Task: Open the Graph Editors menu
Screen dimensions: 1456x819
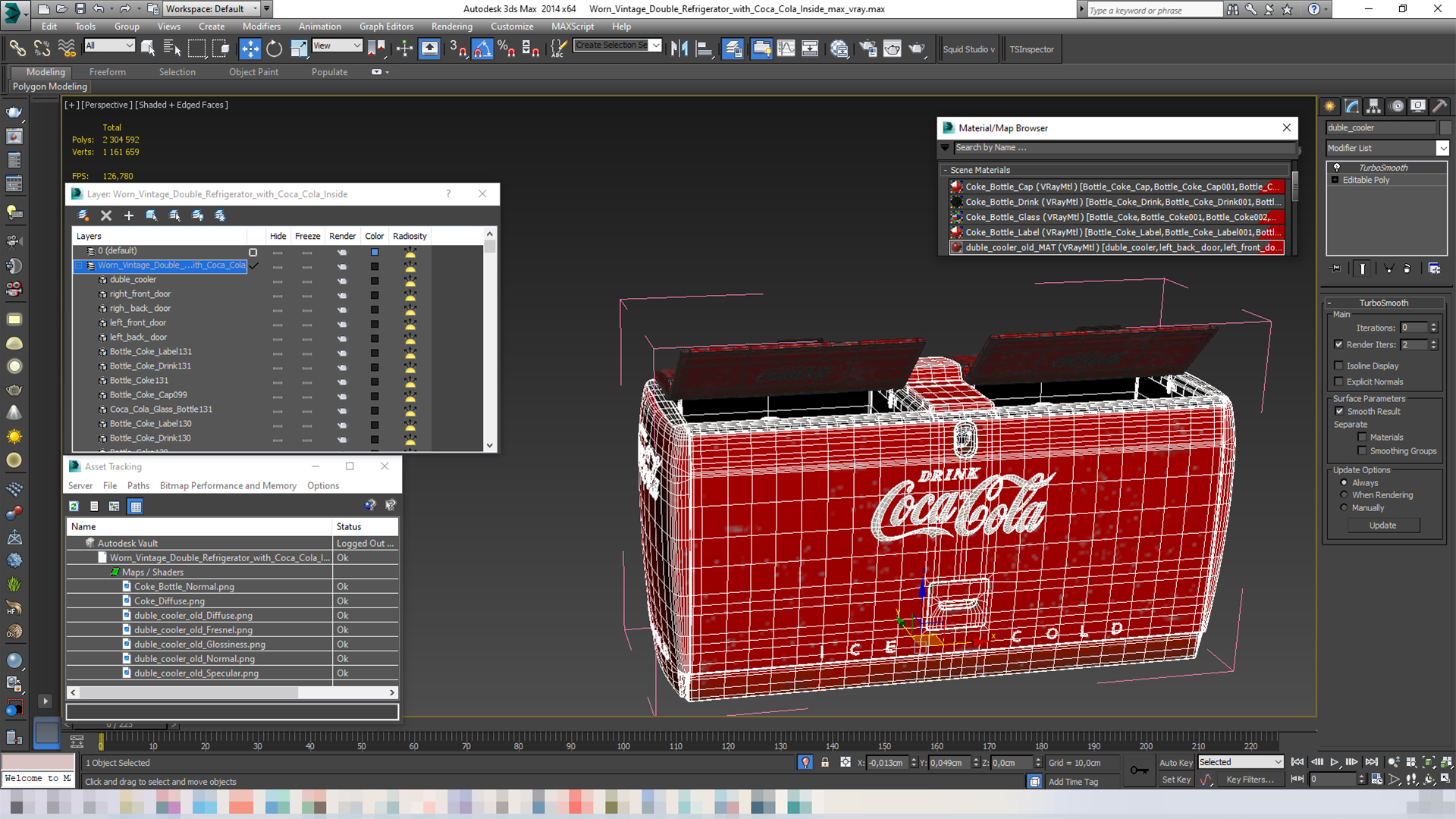Action: pos(386,26)
